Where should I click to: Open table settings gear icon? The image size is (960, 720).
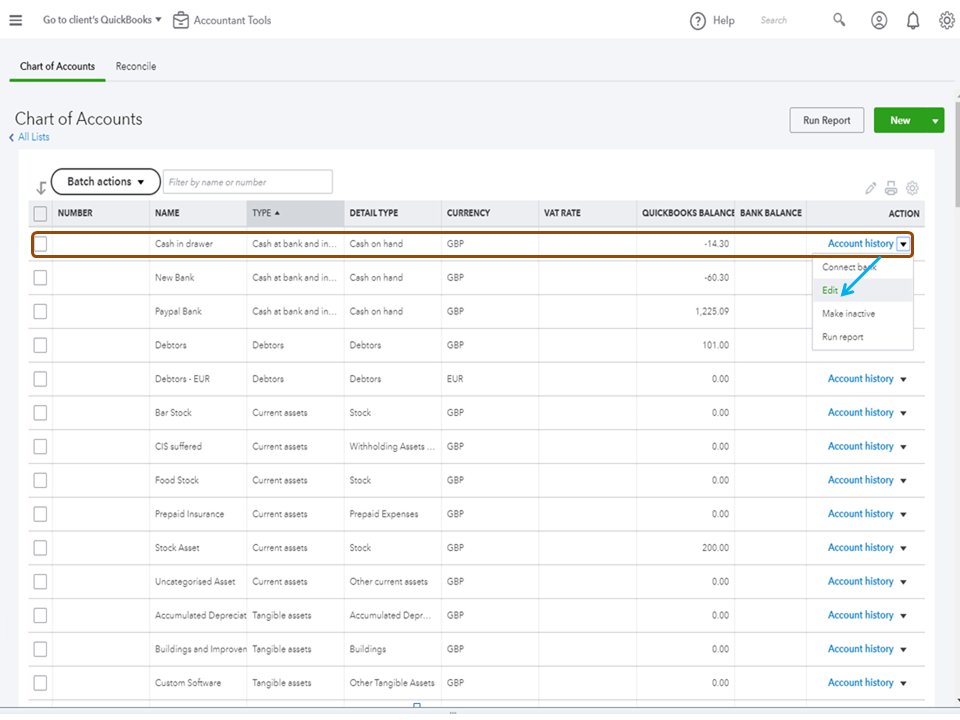(912, 188)
